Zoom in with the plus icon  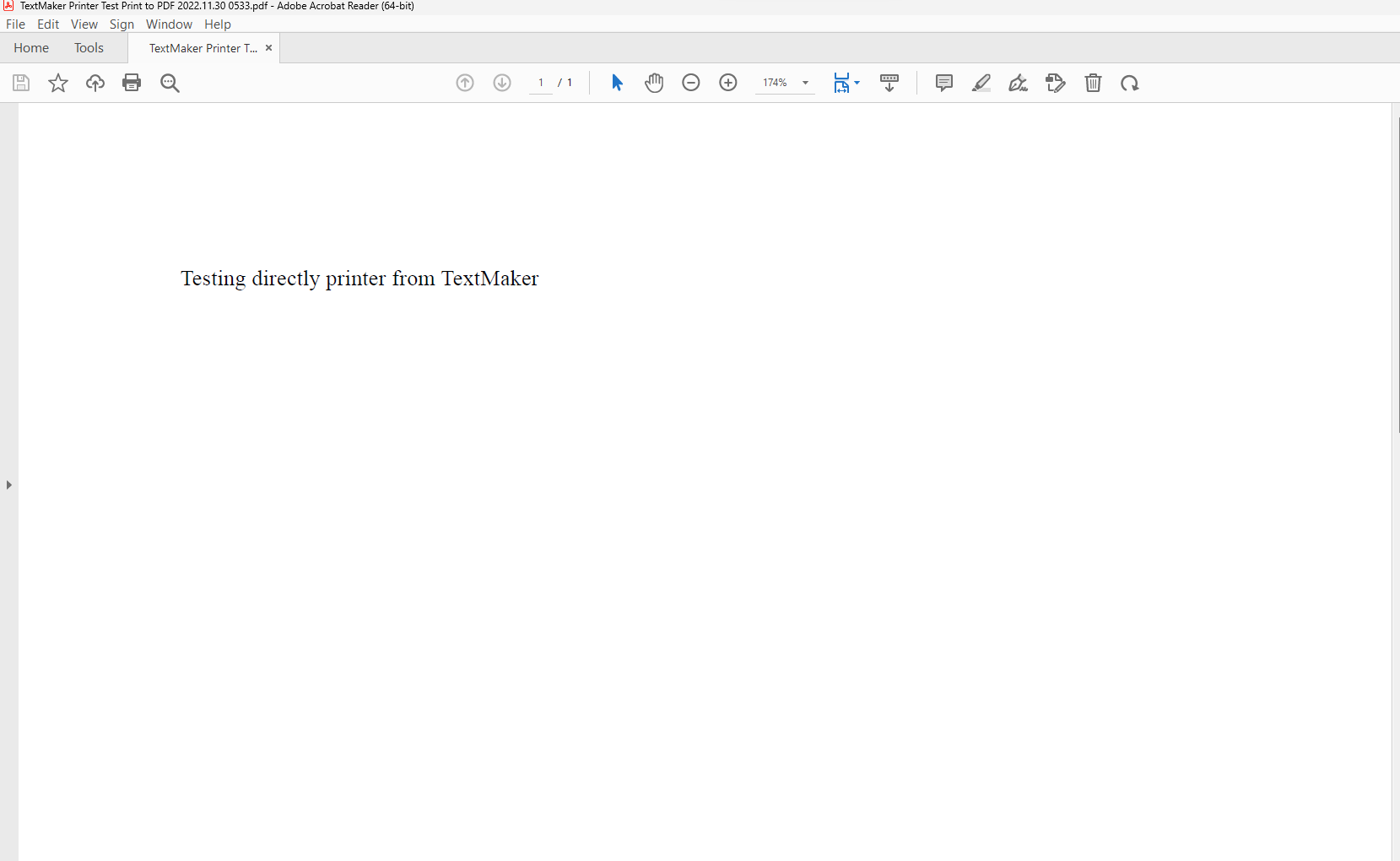pos(728,83)
